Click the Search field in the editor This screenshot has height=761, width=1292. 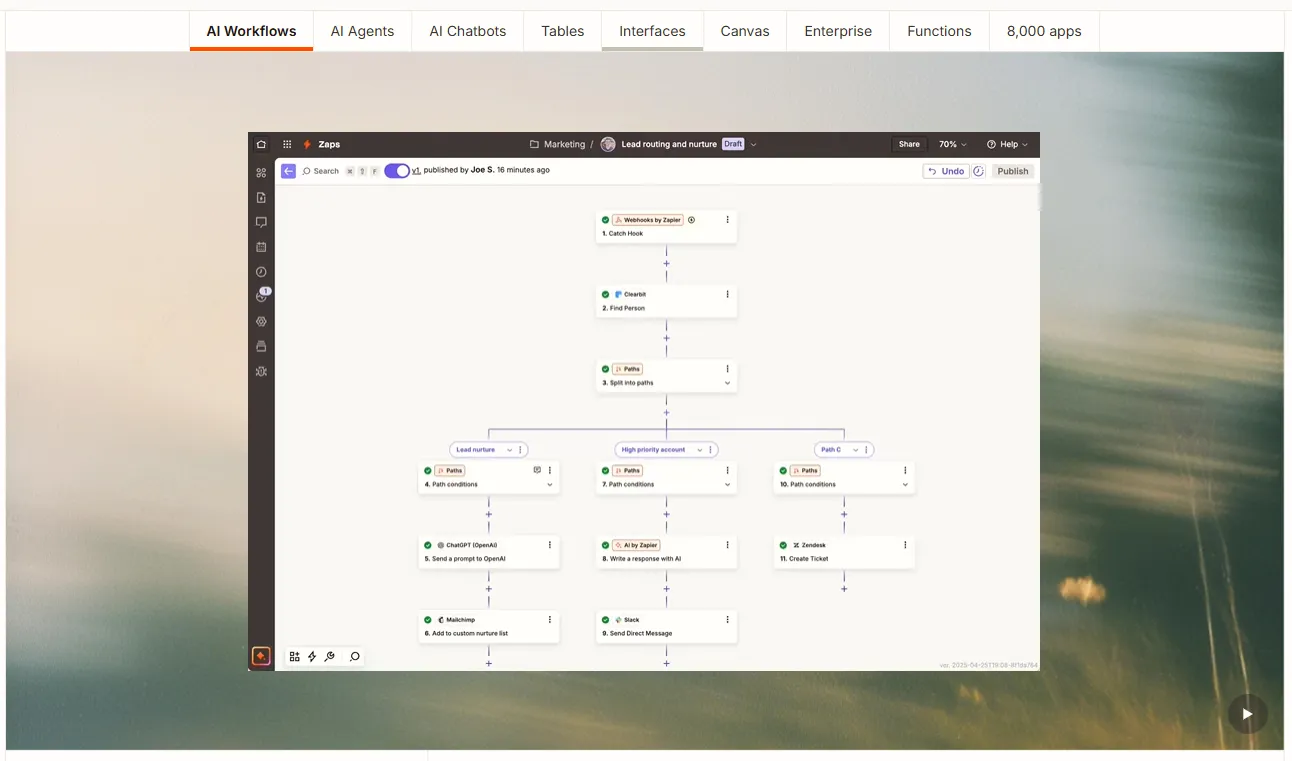click(325, 170)
